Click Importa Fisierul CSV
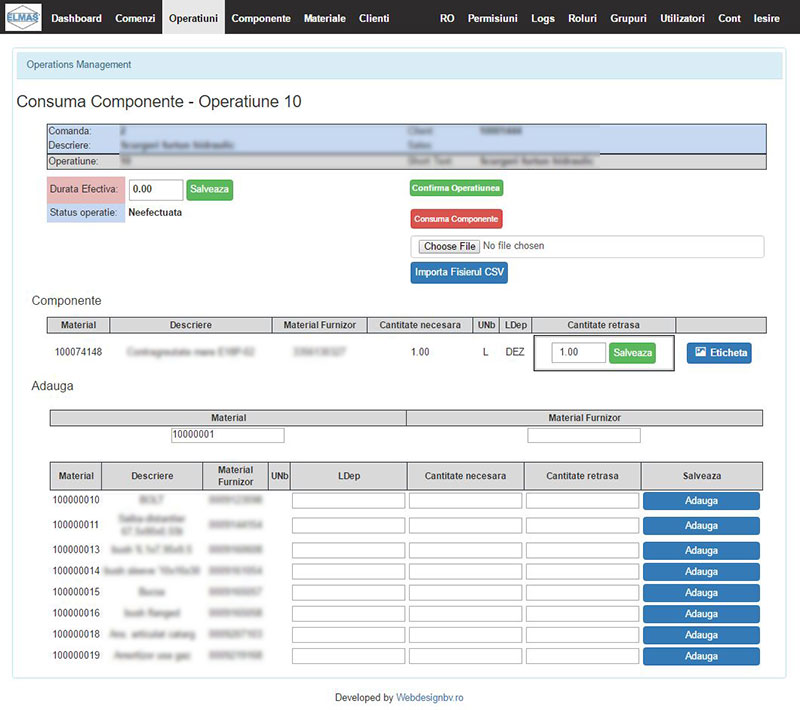Viewport: 800px width, 710px height. (459, 272)
